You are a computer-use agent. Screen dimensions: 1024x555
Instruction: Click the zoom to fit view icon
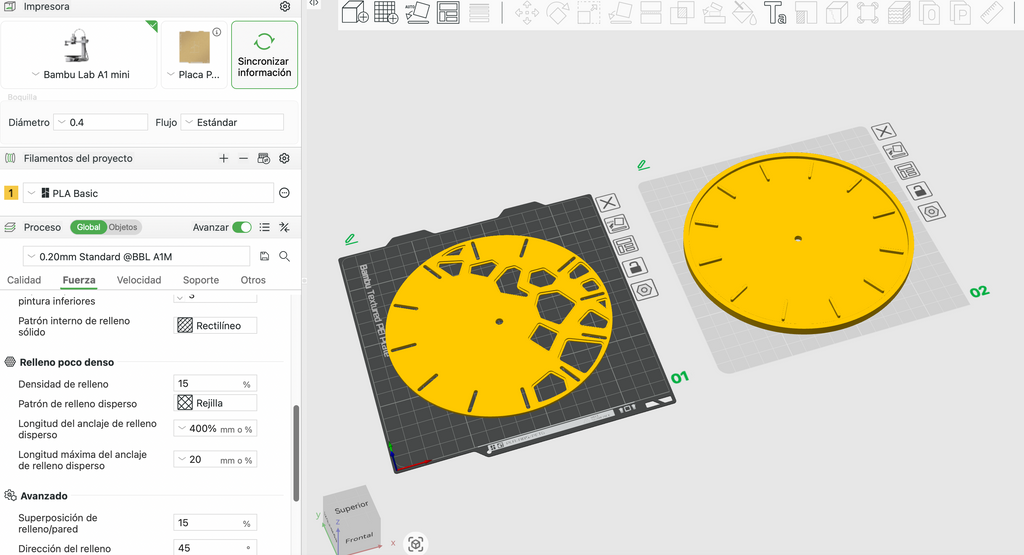tap(415, 543)
